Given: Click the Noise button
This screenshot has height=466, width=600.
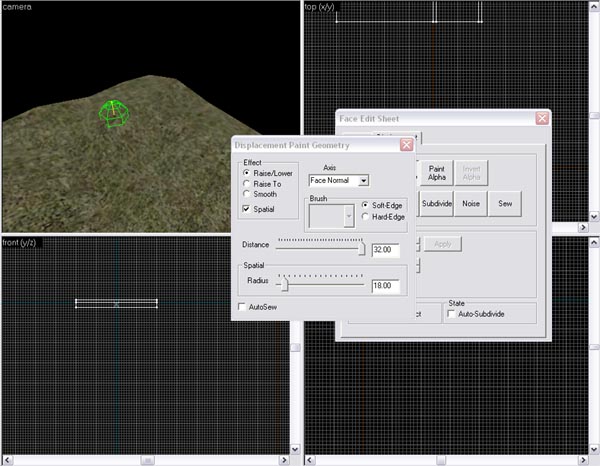Looking at the screenshot, I should coord(471,203).
